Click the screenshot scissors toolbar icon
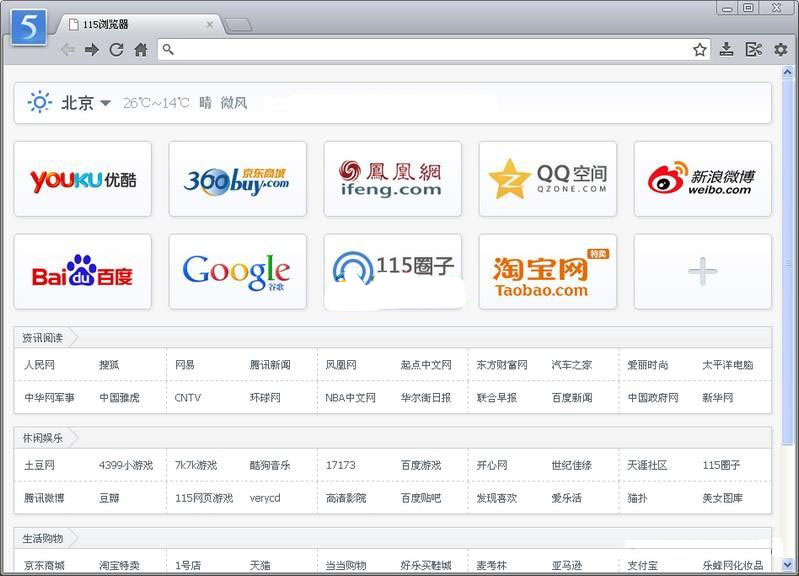Image resolution: width=799 pixels, height=576 pixels. (754, 49)
